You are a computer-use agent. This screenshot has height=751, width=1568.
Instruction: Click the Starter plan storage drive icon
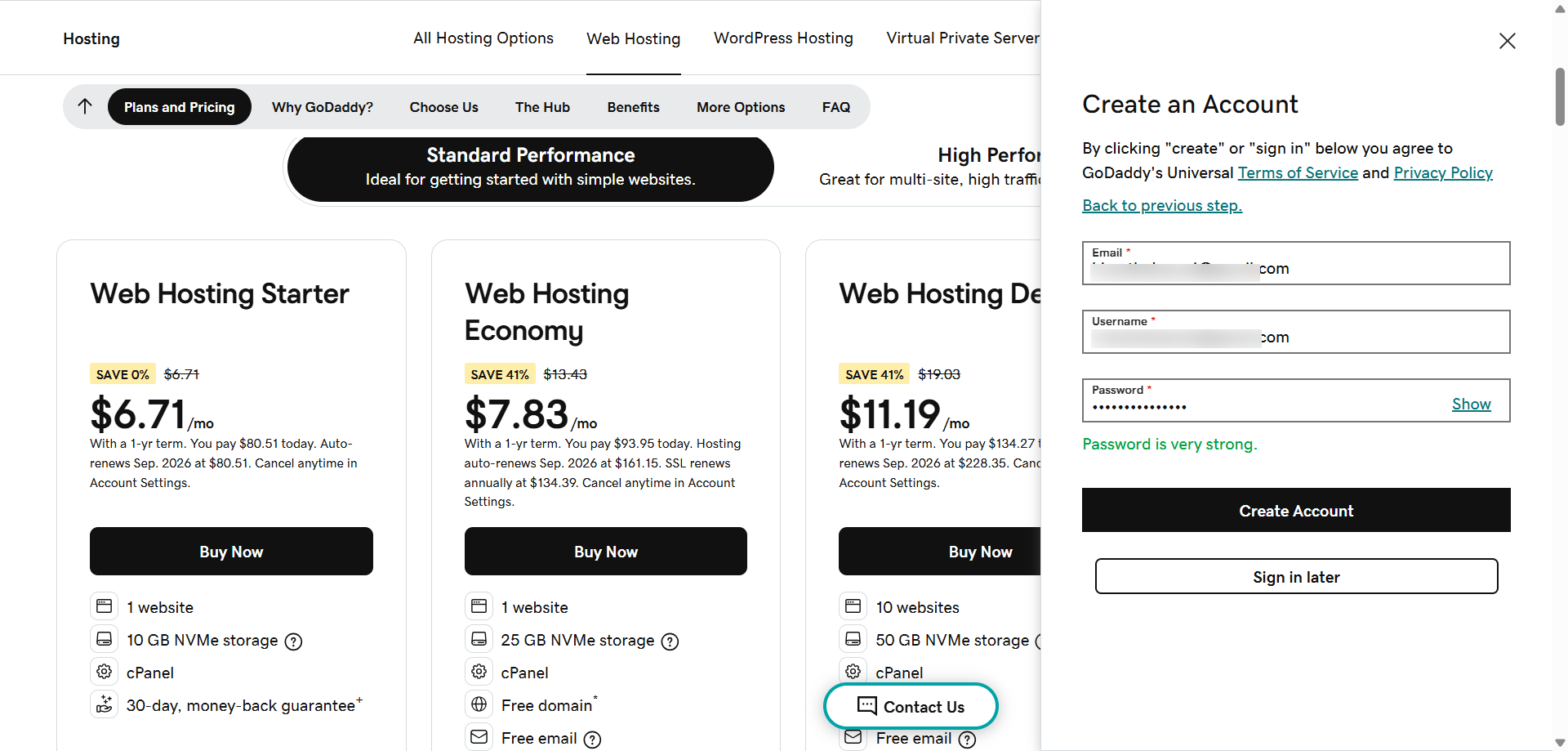coord(105,639)
